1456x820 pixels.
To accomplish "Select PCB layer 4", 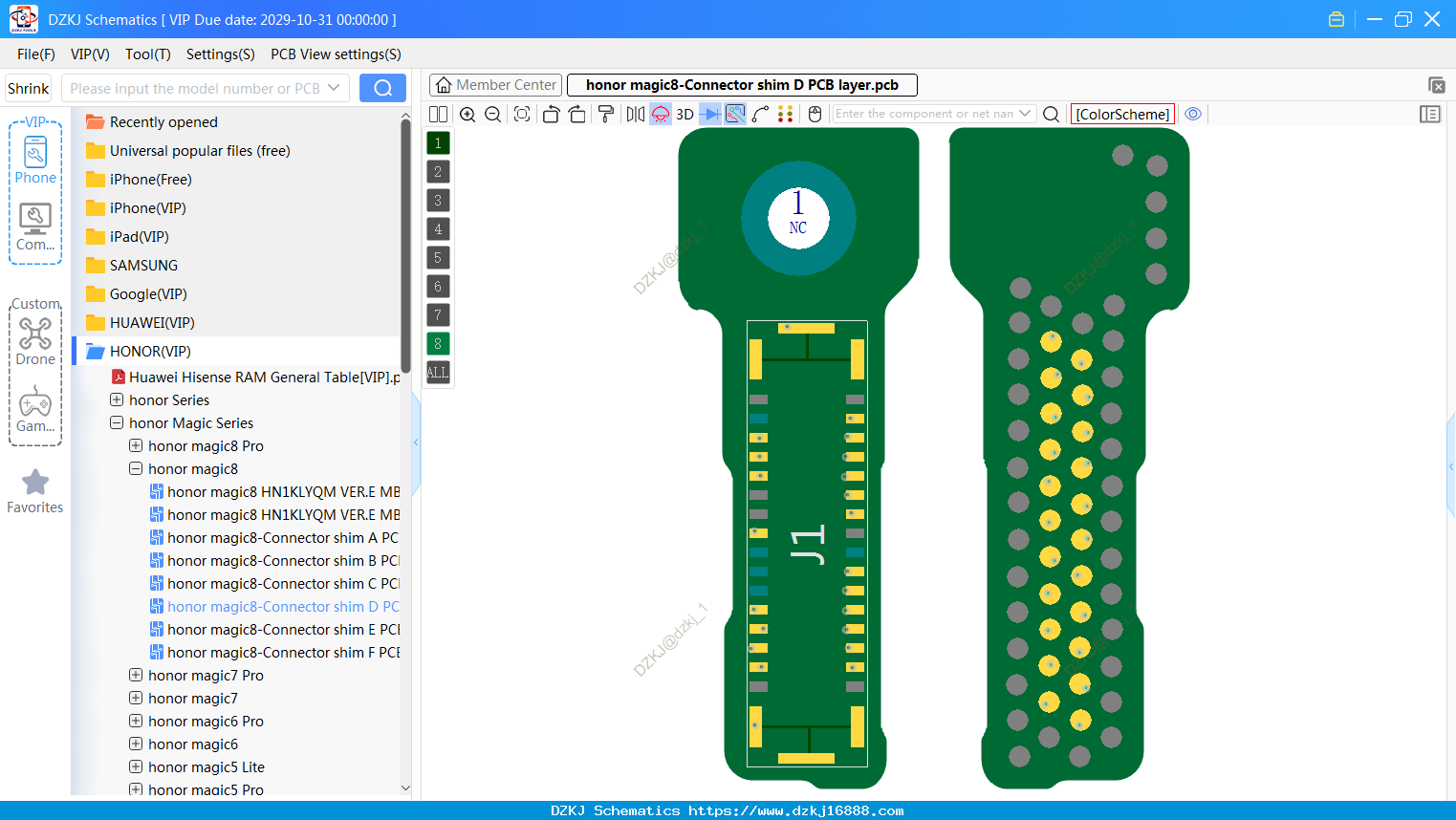I will pyautogui.click(x=438, y=229).
